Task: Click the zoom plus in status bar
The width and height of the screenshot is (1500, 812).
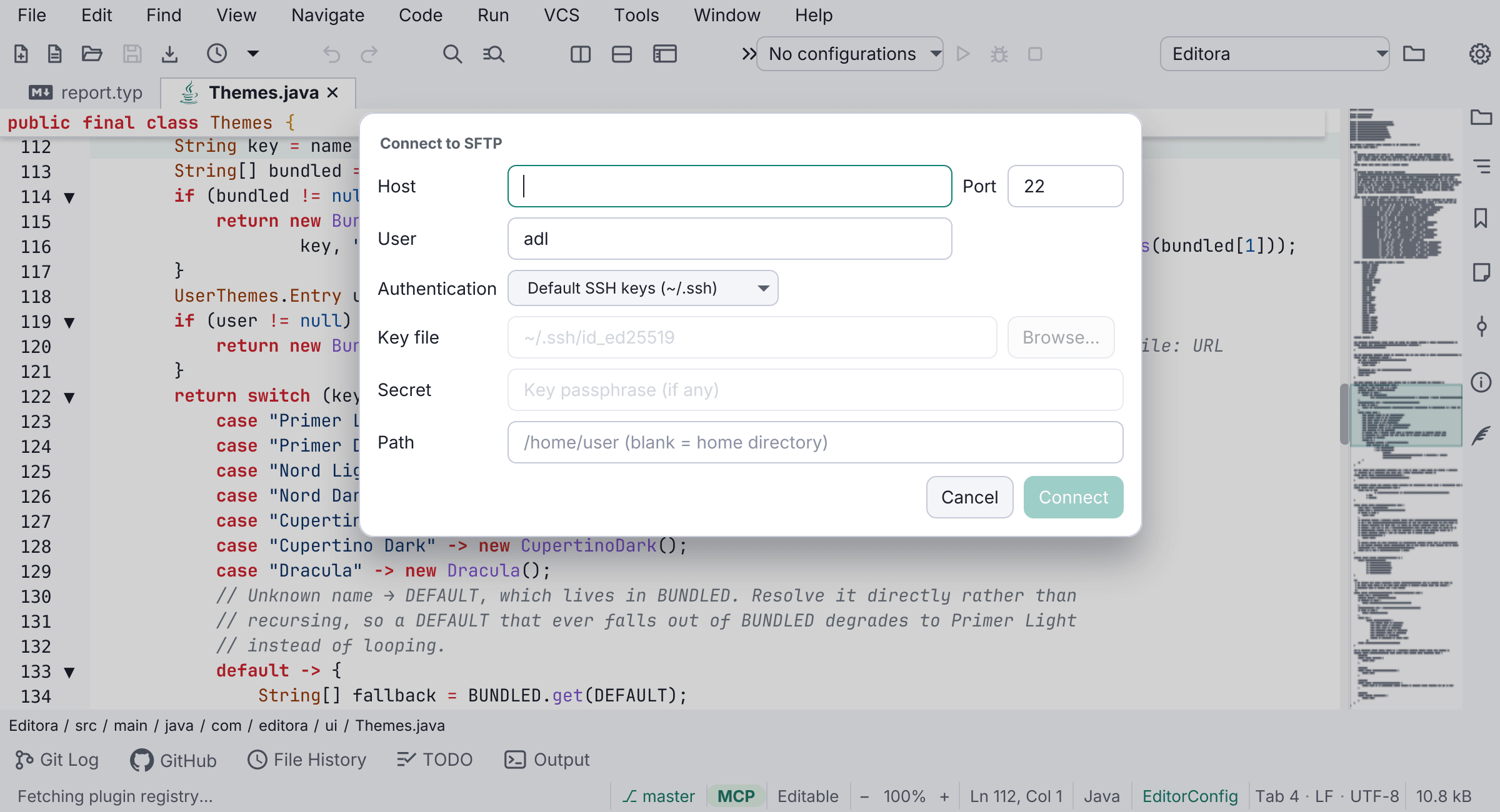Action: 944,796
